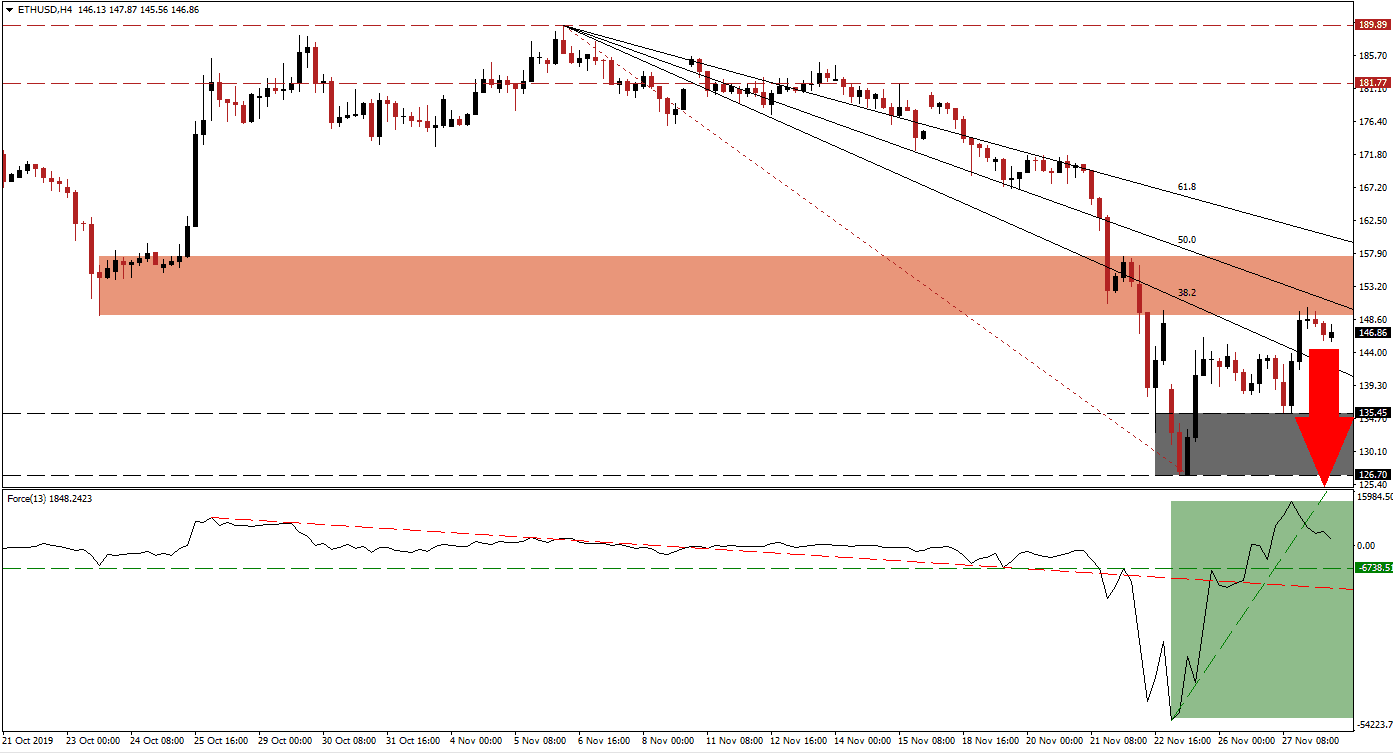Click the 50.0 Fibonacci fan label
Image resolution: width=1393 pixels, height=753 pixels.
coord(1186,240)
